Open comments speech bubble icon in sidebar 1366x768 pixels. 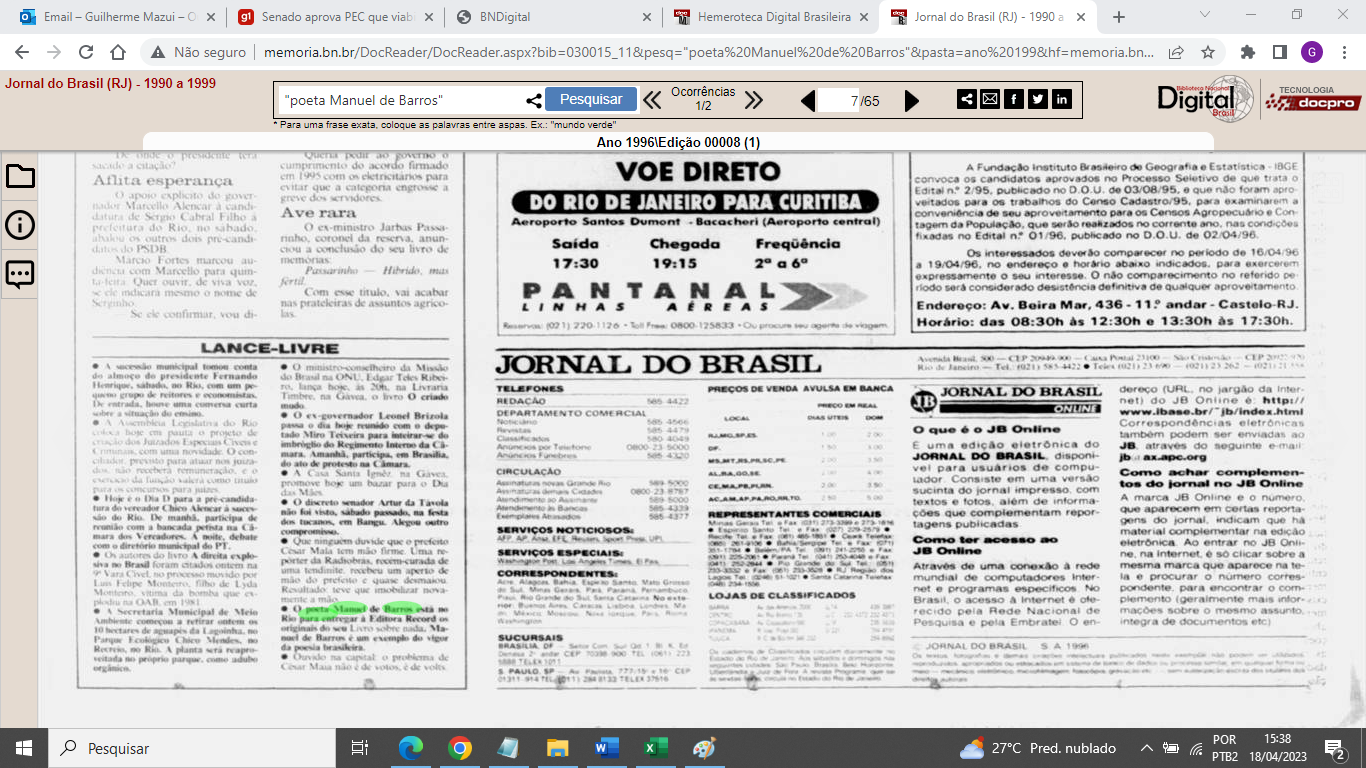point(20,274)
